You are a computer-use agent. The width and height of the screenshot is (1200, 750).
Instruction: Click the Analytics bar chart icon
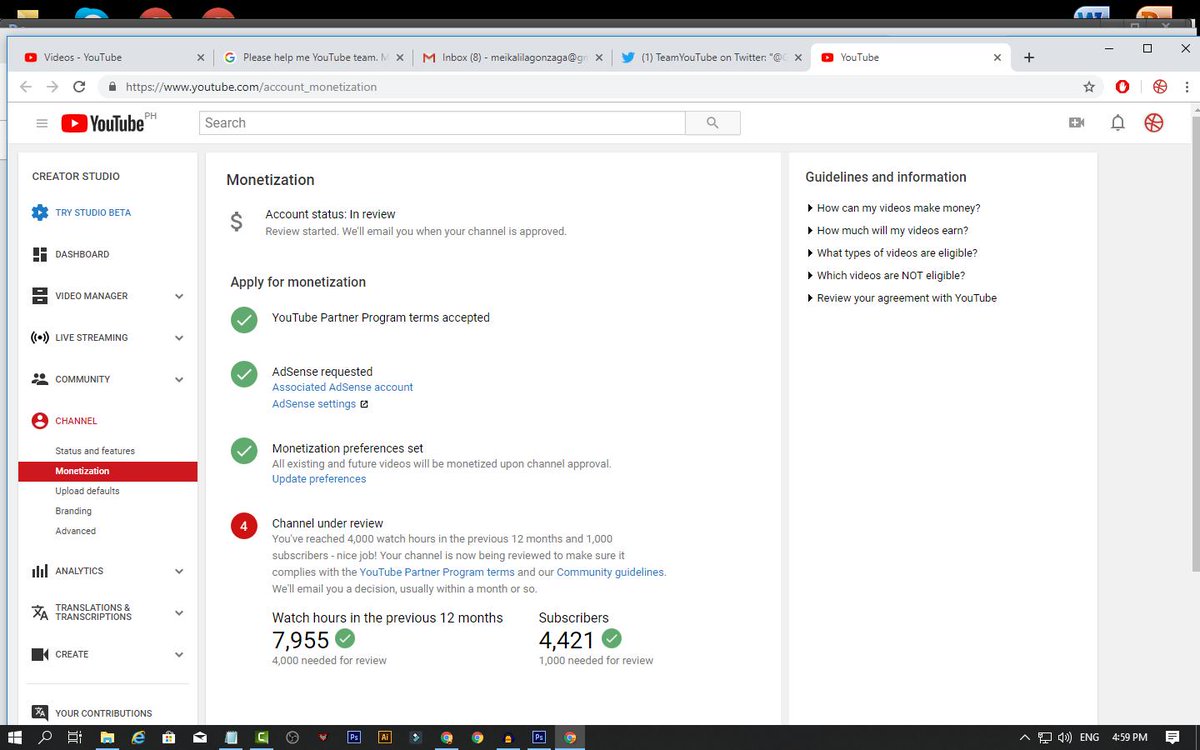point(40,571)
